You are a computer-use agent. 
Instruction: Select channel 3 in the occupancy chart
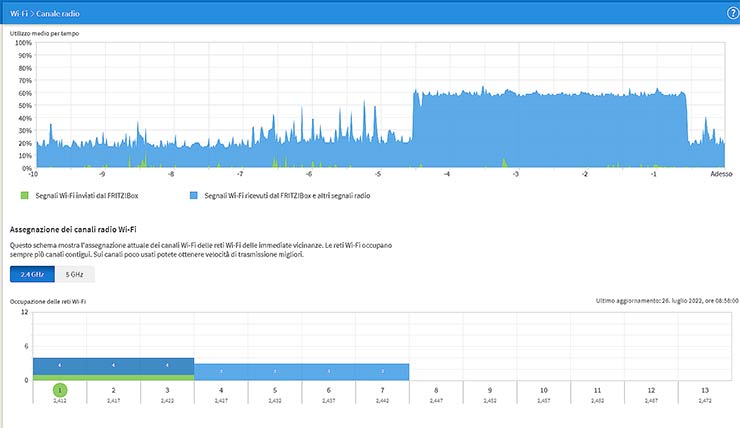click(168, 390)
